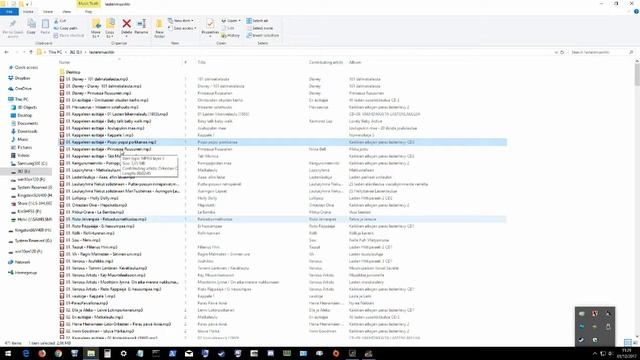Screen dimensions: 640x360
Task: Click in the folder search box
Action: [602, 52]
